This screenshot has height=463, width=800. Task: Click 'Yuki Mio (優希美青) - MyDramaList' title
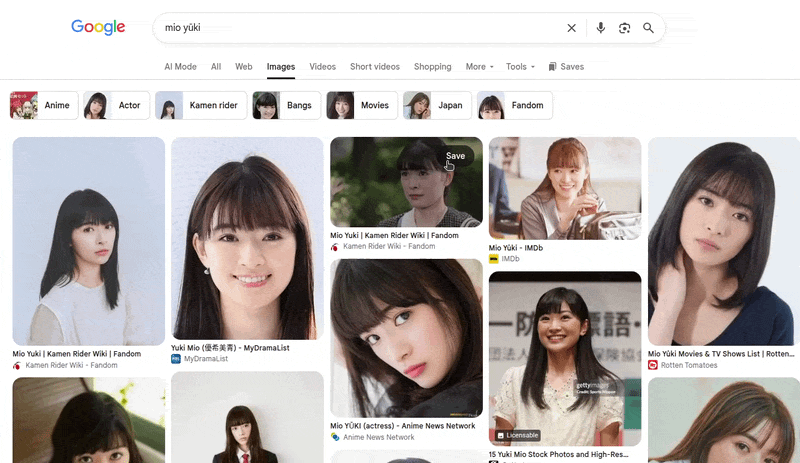point(230,348)
